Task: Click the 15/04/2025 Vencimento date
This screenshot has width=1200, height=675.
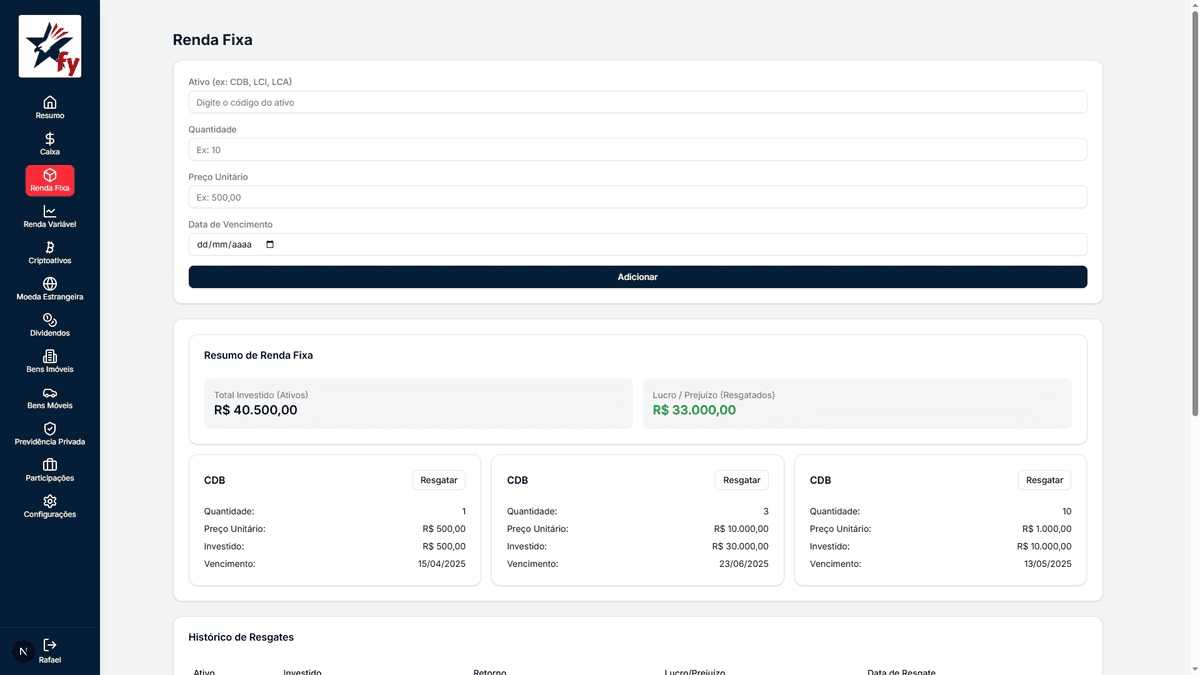Action: point(442,564)
